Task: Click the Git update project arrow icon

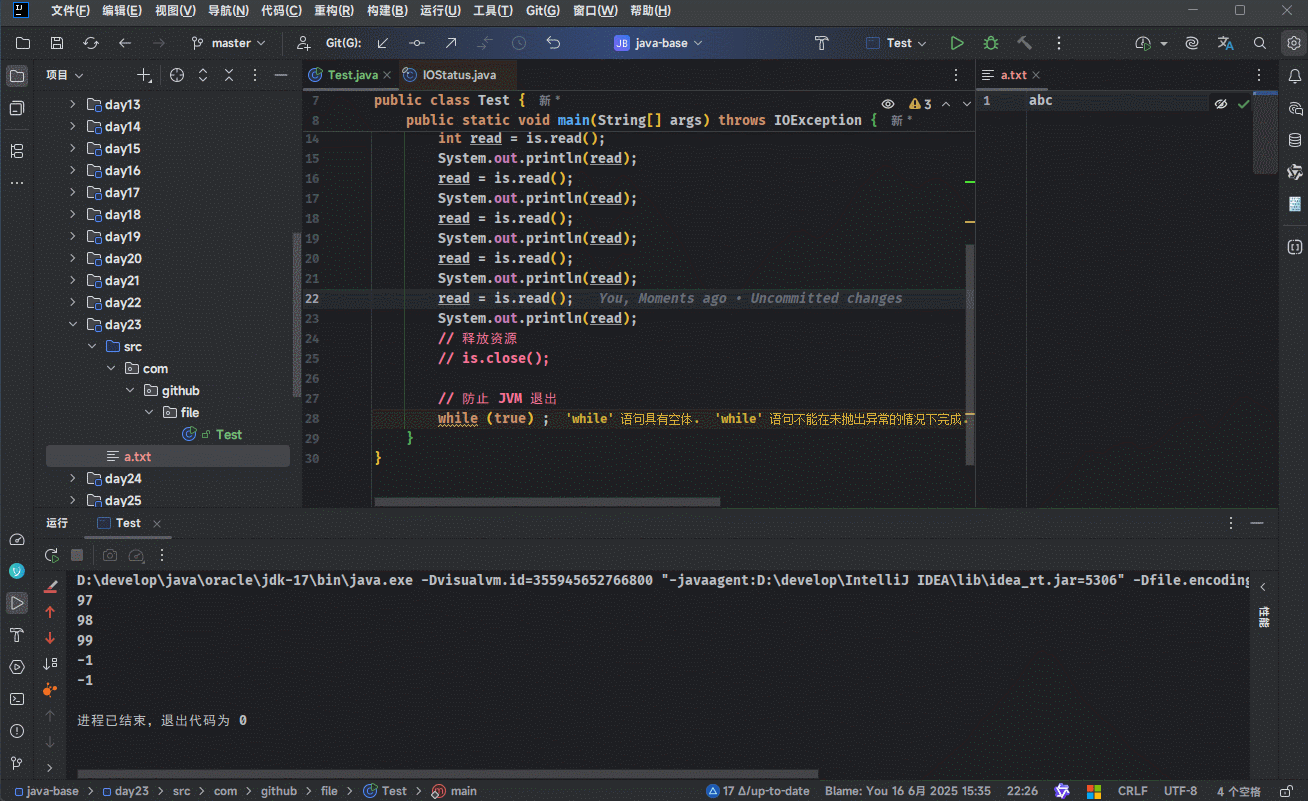Action: click(x=383, y=43)
